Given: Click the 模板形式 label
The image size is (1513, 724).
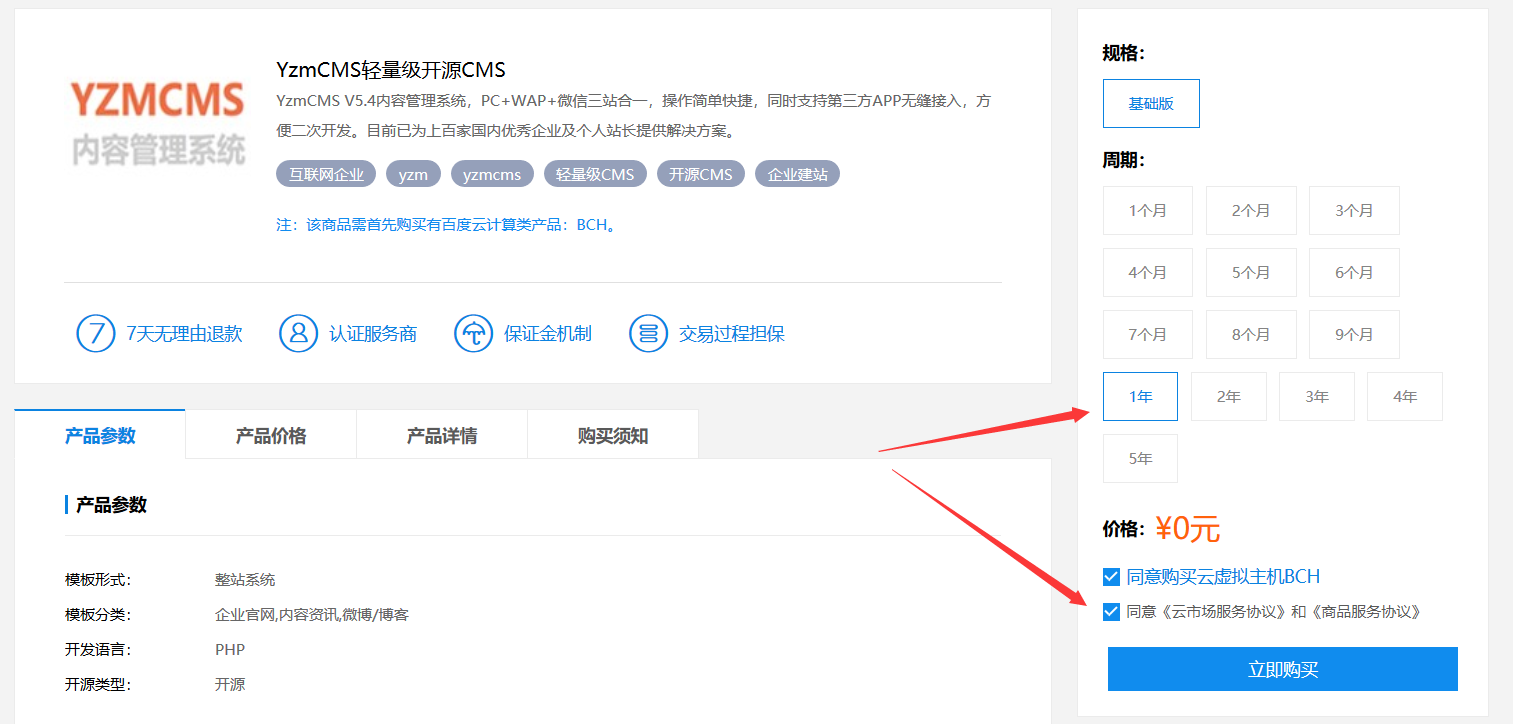Looking at the screenshot, I should [98, 580].
